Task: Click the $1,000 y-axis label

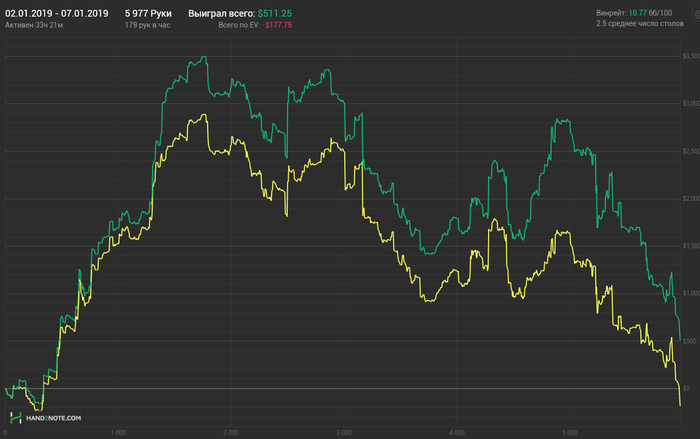Action: coord(691,293)
